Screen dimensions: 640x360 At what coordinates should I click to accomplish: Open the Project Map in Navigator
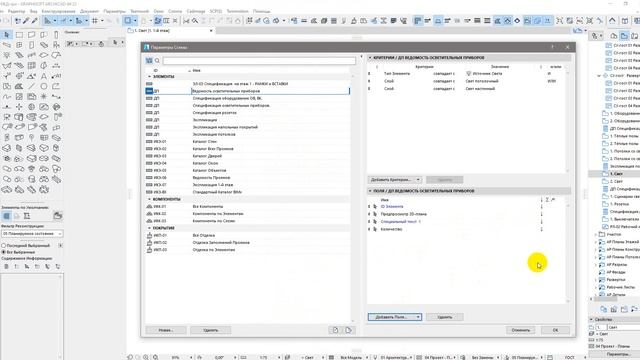coord(613,36)
